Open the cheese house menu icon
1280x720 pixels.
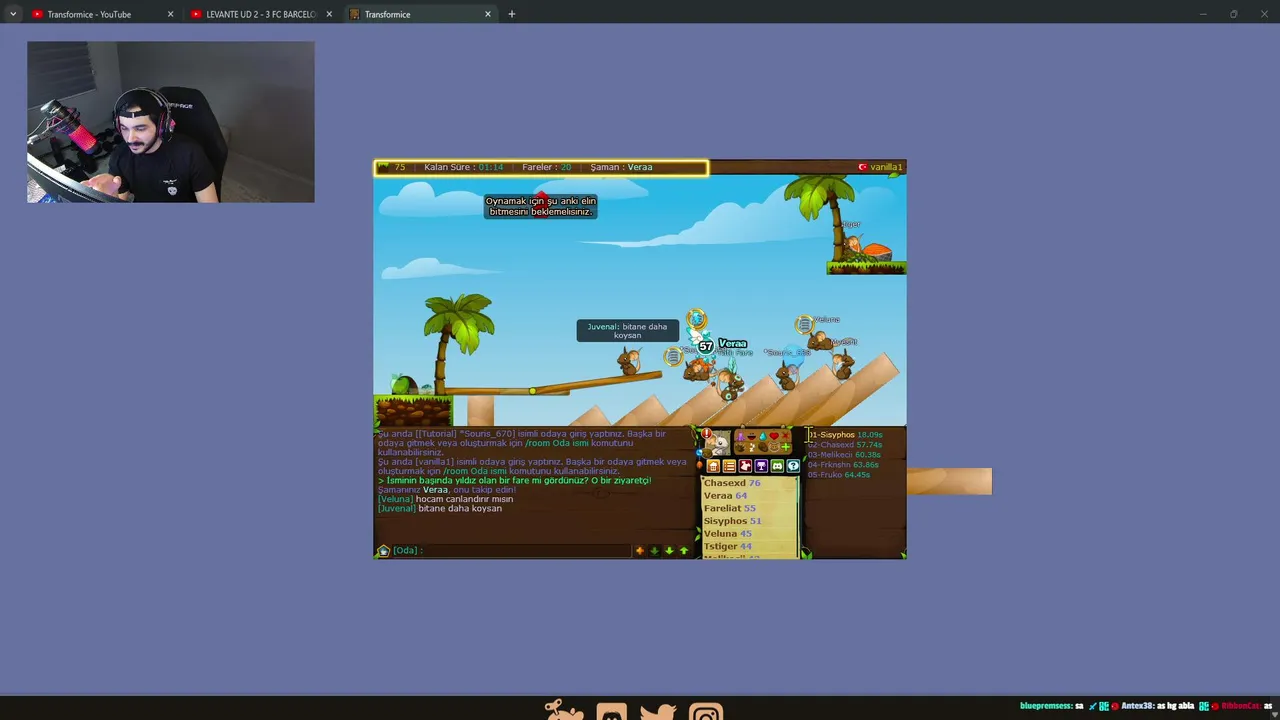coord(713,466)
